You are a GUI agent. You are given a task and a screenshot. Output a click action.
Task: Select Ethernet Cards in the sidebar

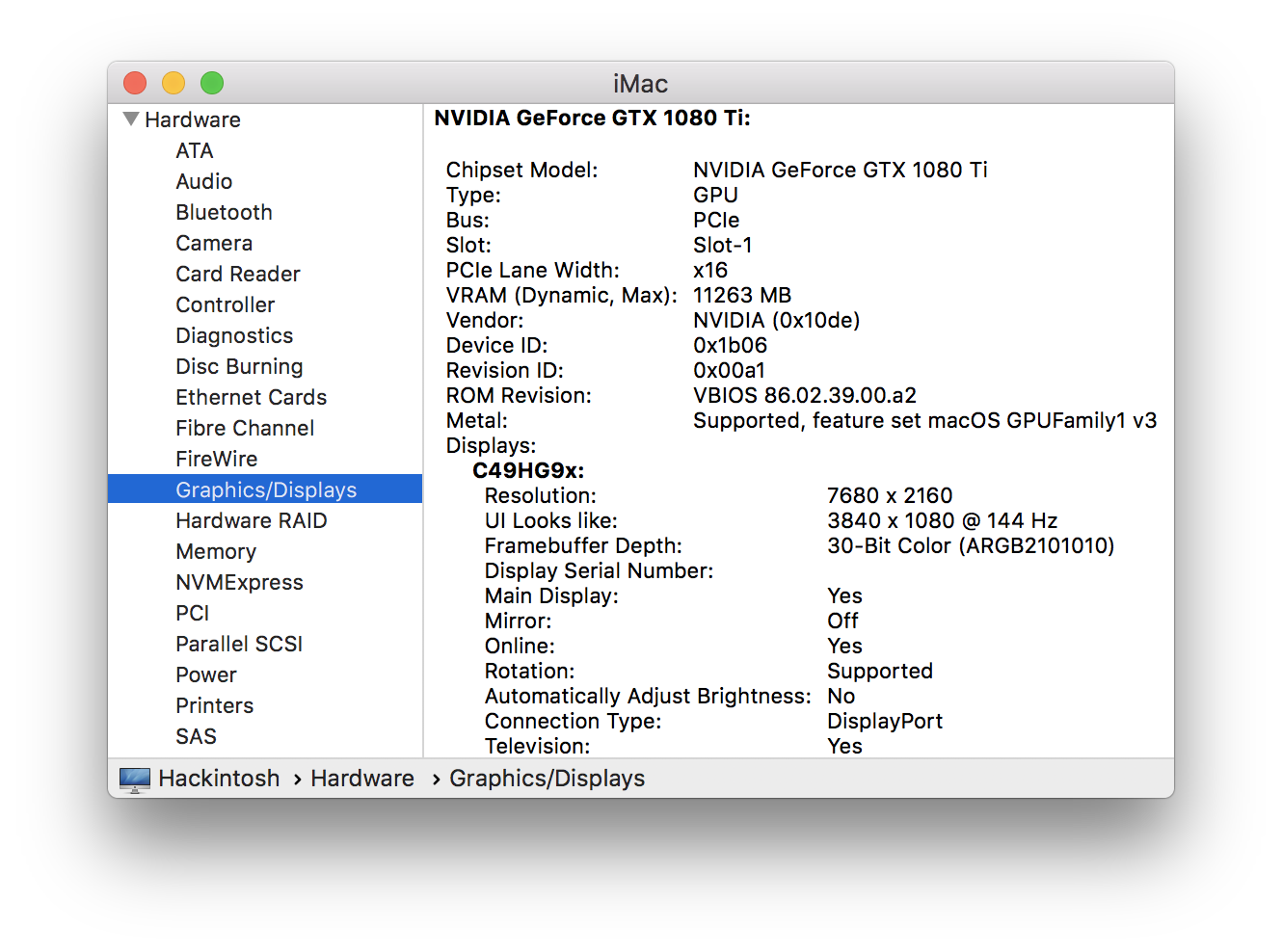click(252, 397)
